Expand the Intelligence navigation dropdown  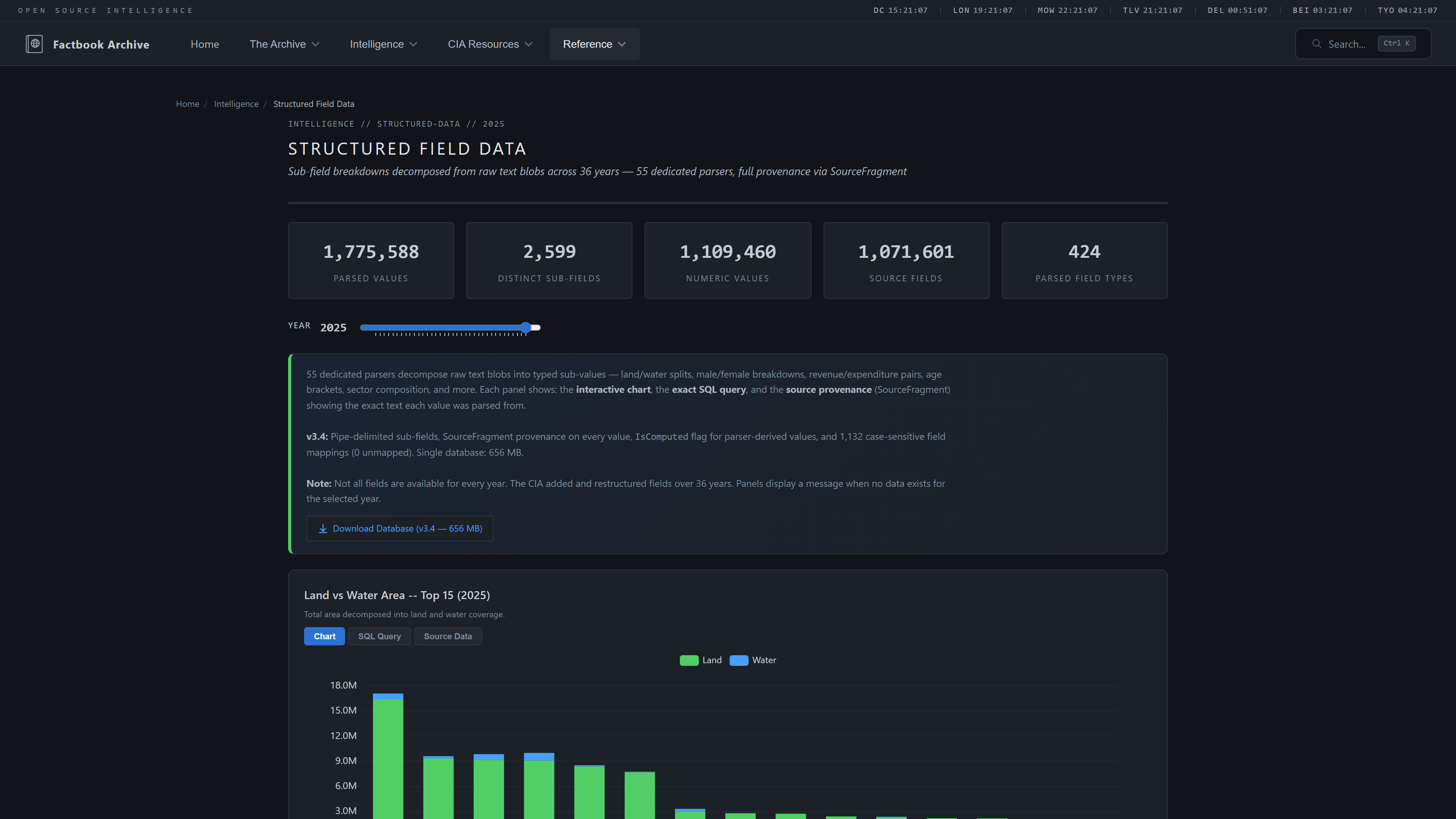(383, 44)
